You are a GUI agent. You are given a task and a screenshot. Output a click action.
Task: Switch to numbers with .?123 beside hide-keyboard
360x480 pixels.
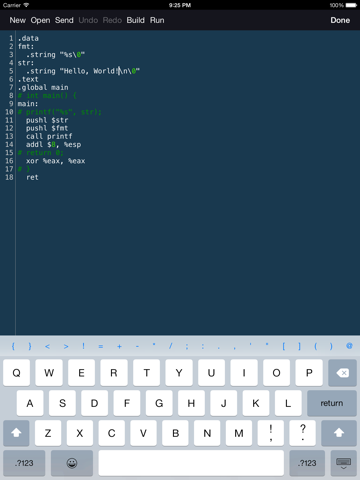click(x=307, y=463)
